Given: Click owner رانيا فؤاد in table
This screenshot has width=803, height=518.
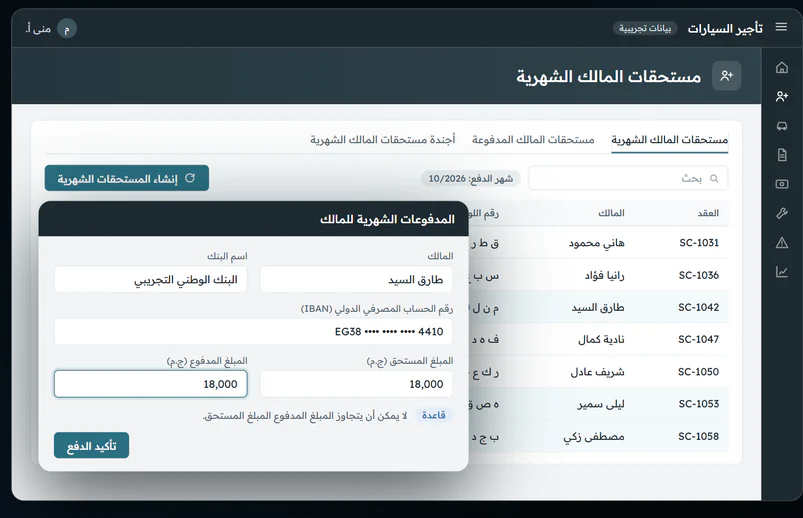Looking at the screenshot, I should coord(605,275).
